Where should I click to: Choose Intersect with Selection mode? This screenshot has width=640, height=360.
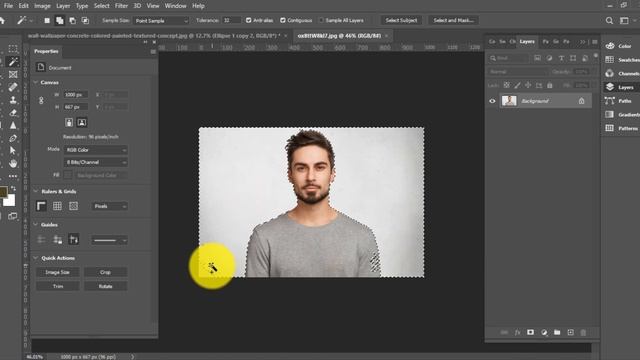pyautogui.click(x=85, y=20)
